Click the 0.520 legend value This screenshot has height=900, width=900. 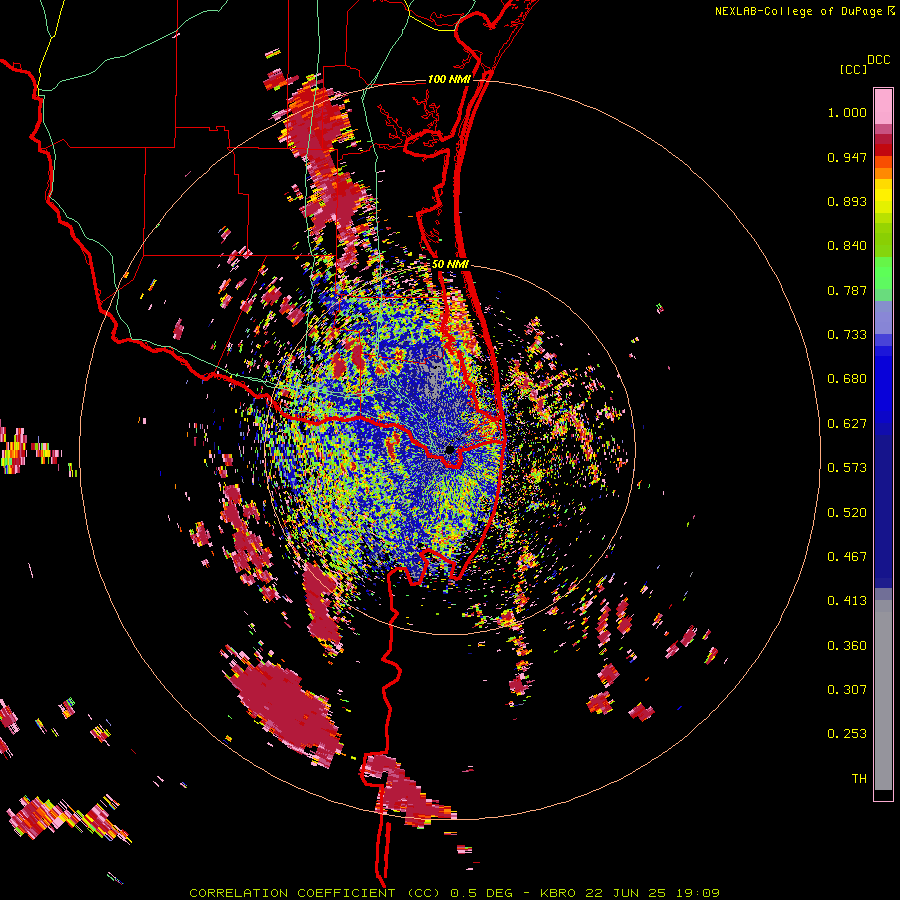pyautogui.click(x=847, y=513)
